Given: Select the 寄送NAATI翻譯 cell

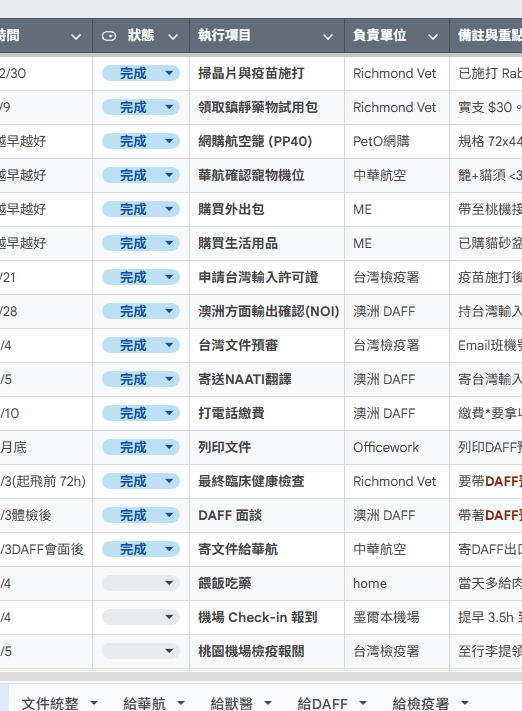Looking at the screenshot, I should tap(267, 380).
